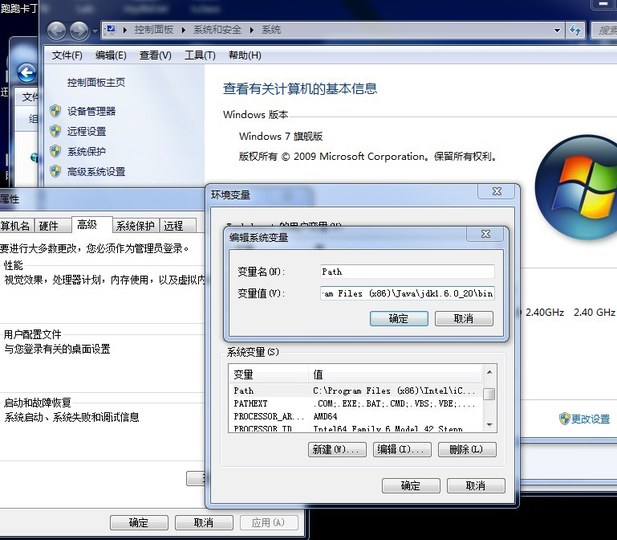Click the 系统 breadcrumb segment
Screen dimensions: 617x540
(271, 30)
